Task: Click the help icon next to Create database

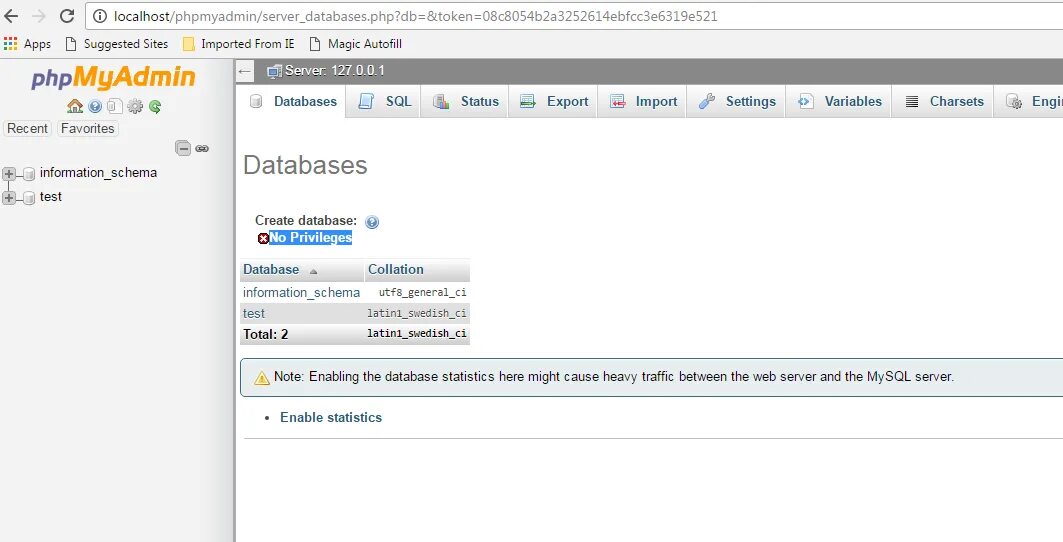Action: click(372, 222)
